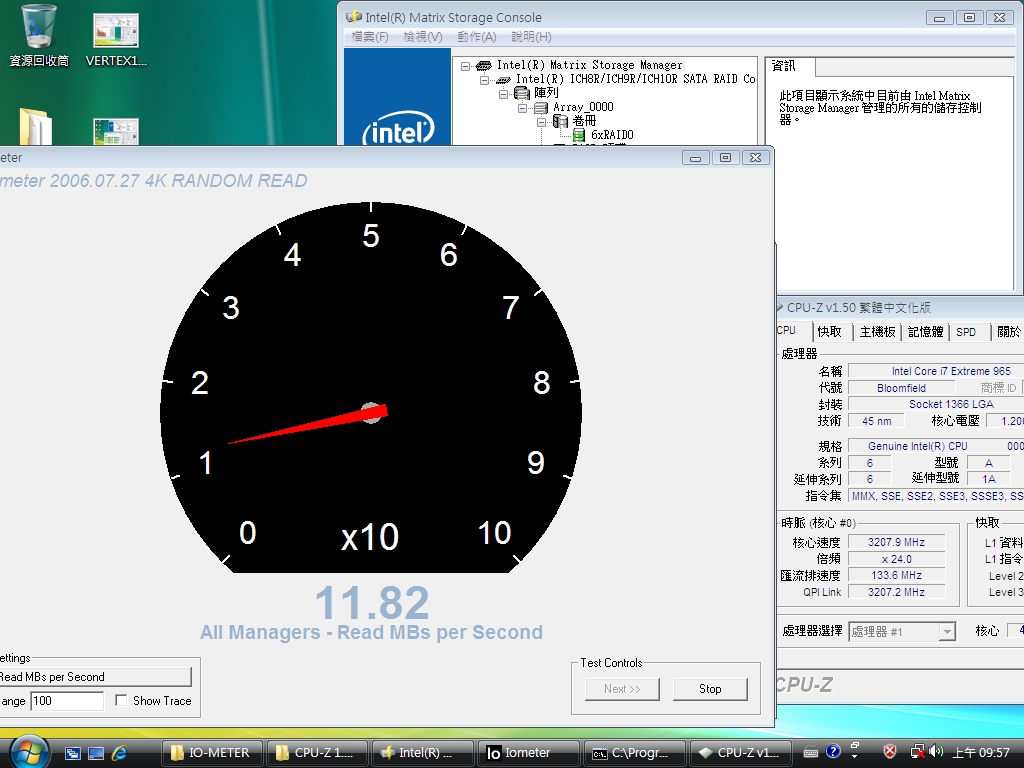
Task: Toggle the Show Trace checkbox
Action: click(121, 700)
